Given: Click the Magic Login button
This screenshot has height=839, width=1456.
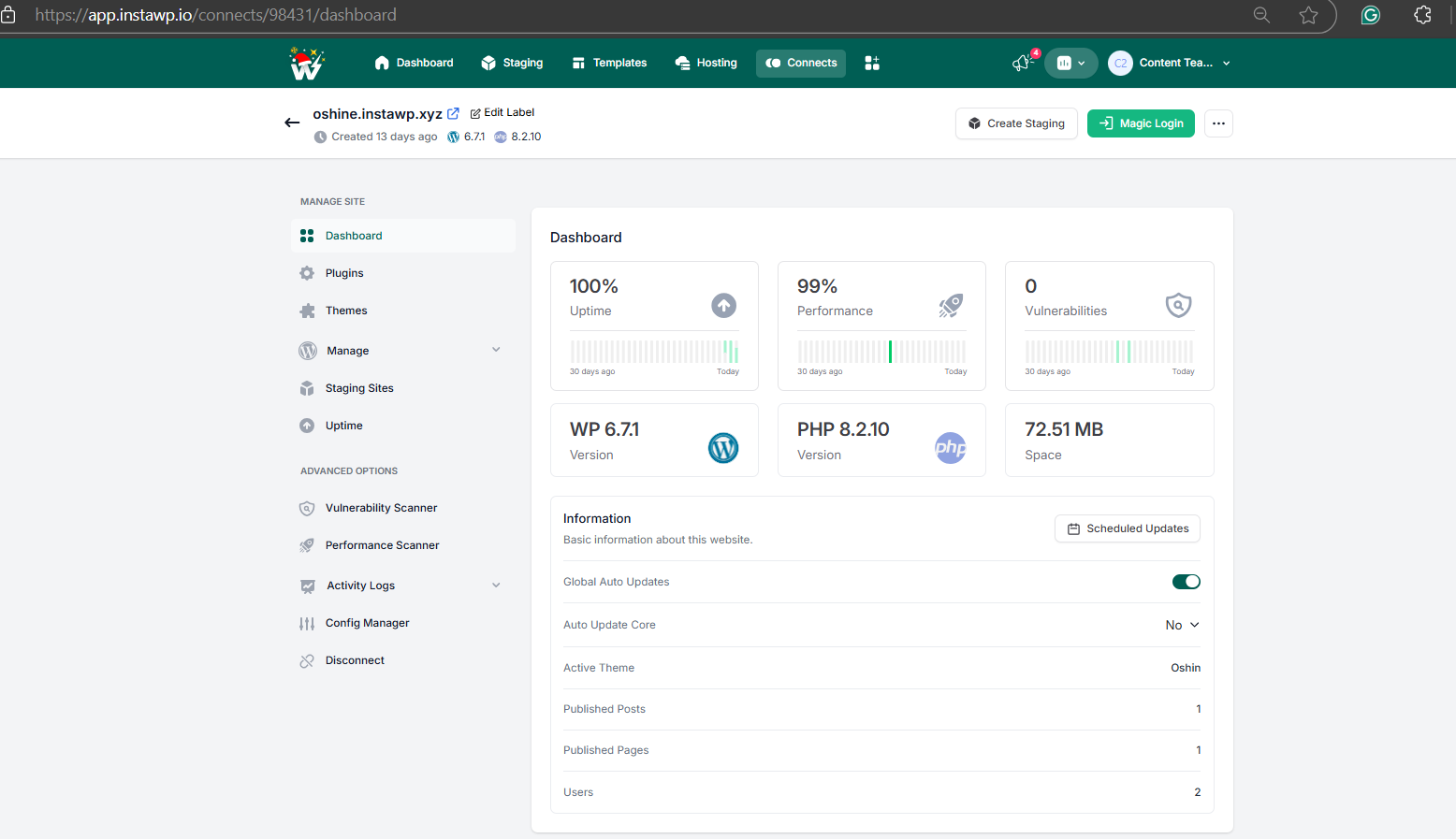Looking at the screenshot, I should click(1141, 123).
